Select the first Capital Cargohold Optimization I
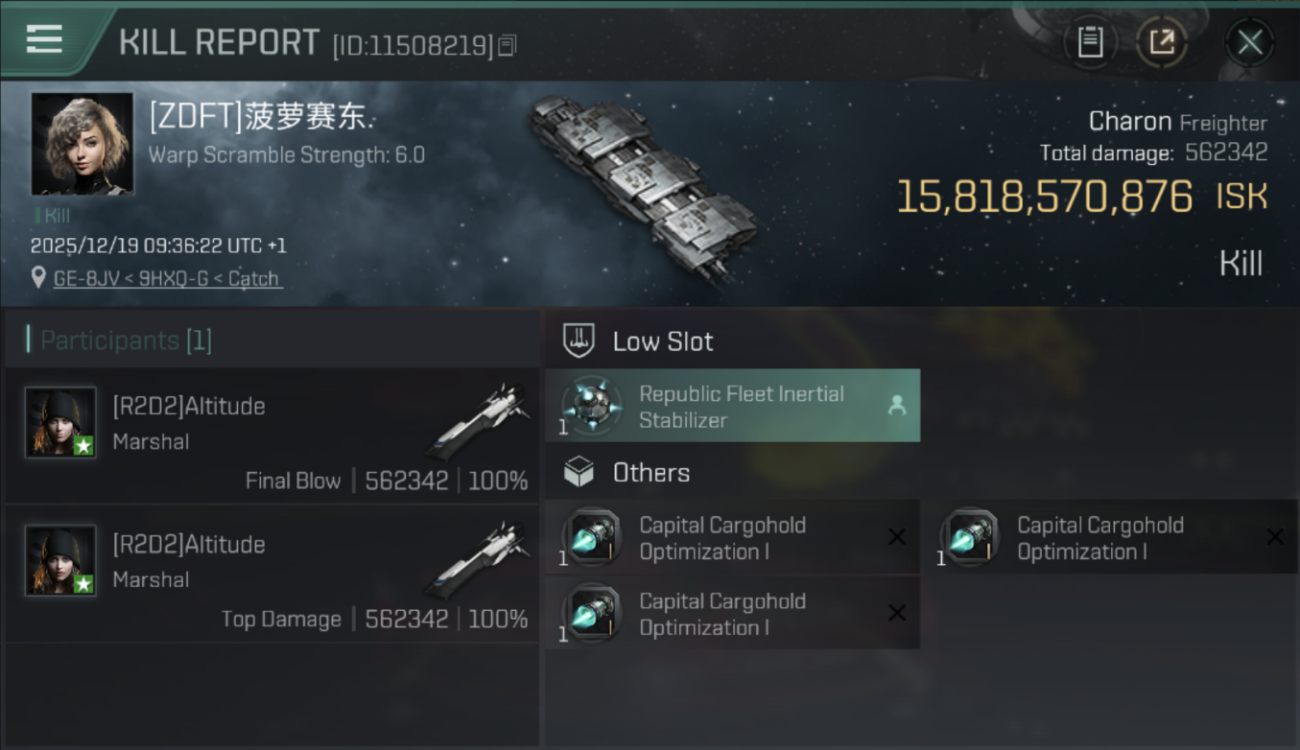The width and height of the screenshot is (1300, 750). coord(732,538)
